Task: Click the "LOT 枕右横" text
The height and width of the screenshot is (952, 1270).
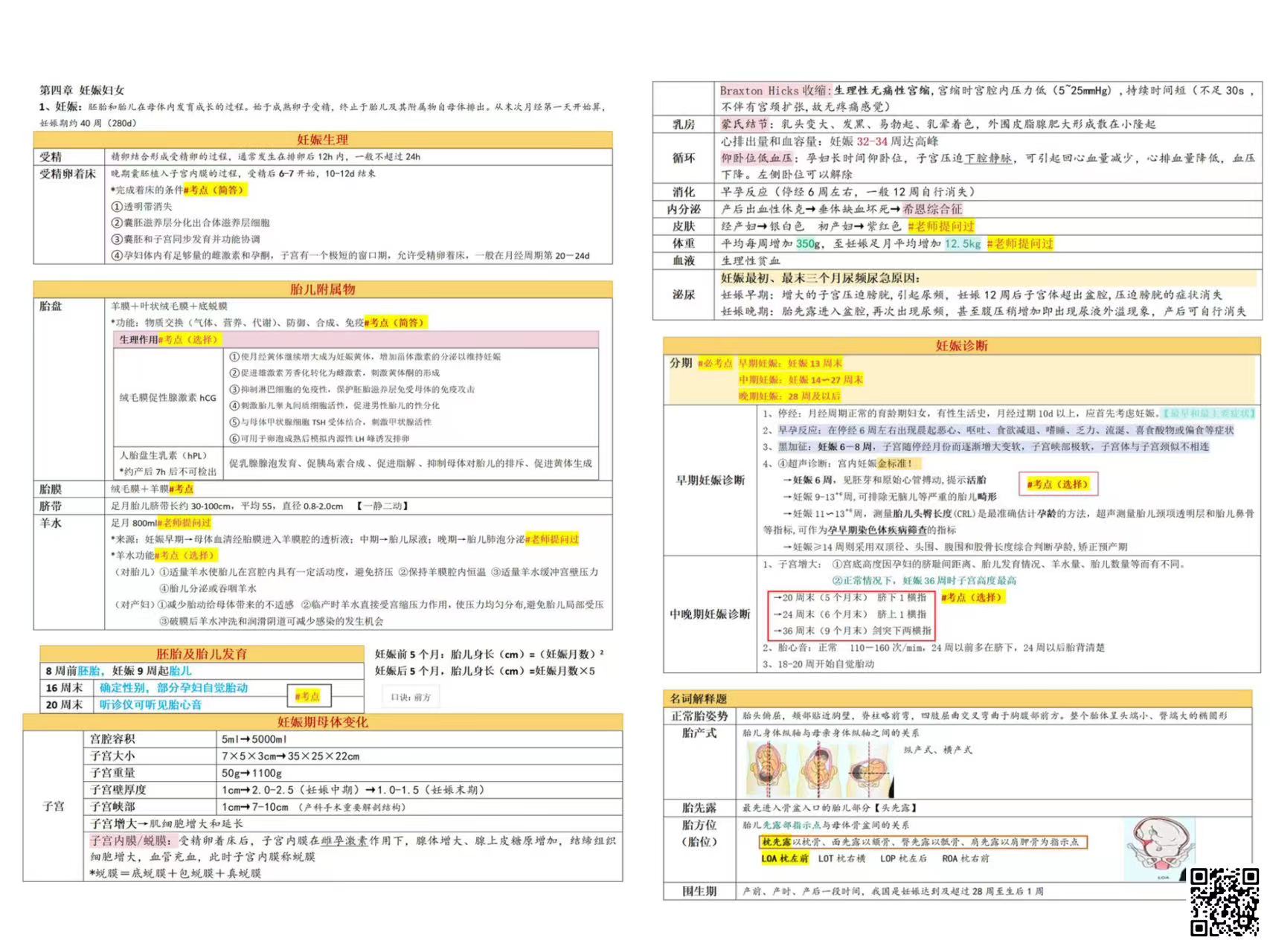Action: pyautogui.click(x=841, y=858)
